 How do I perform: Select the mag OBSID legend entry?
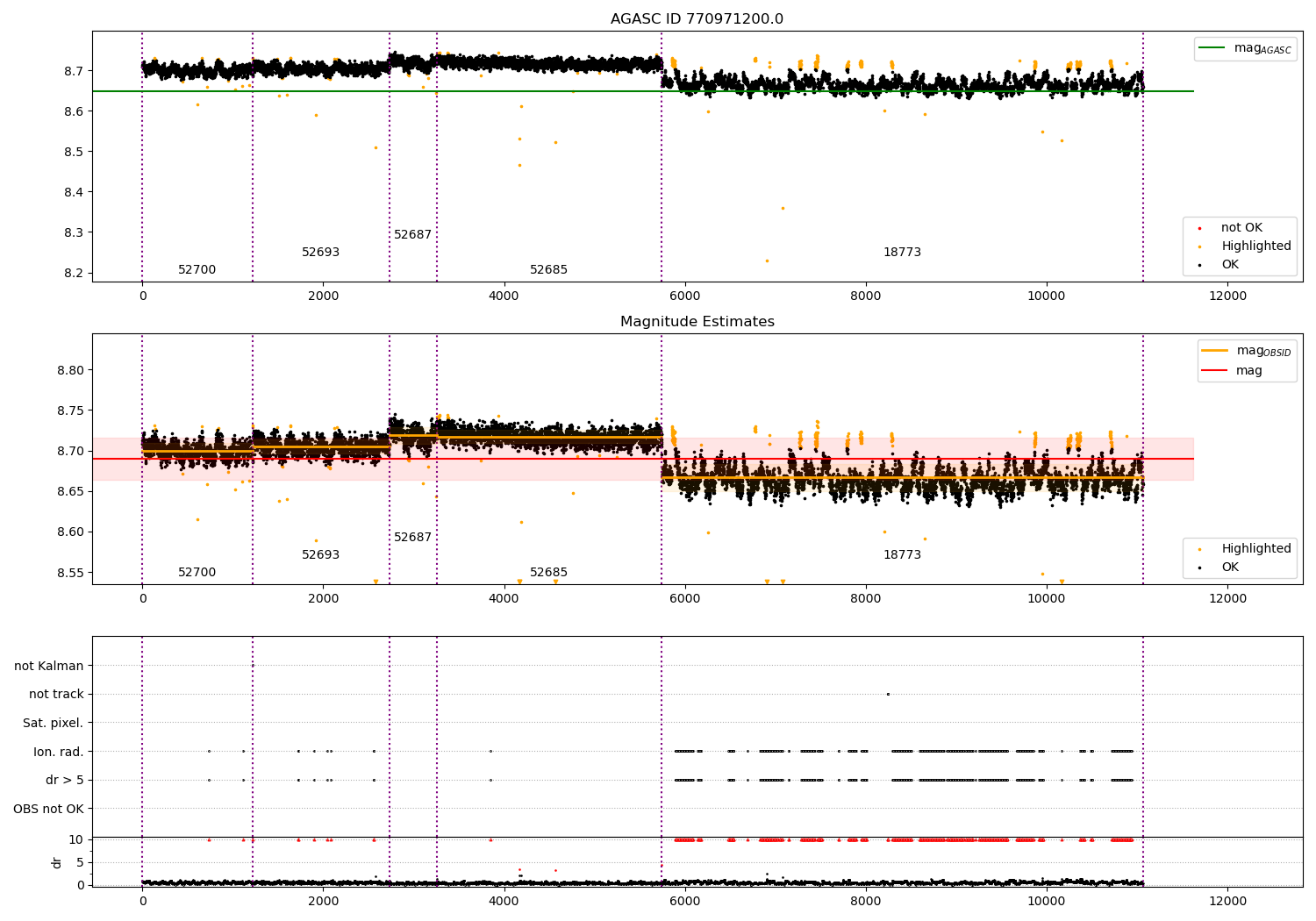tap(1247, 351)
